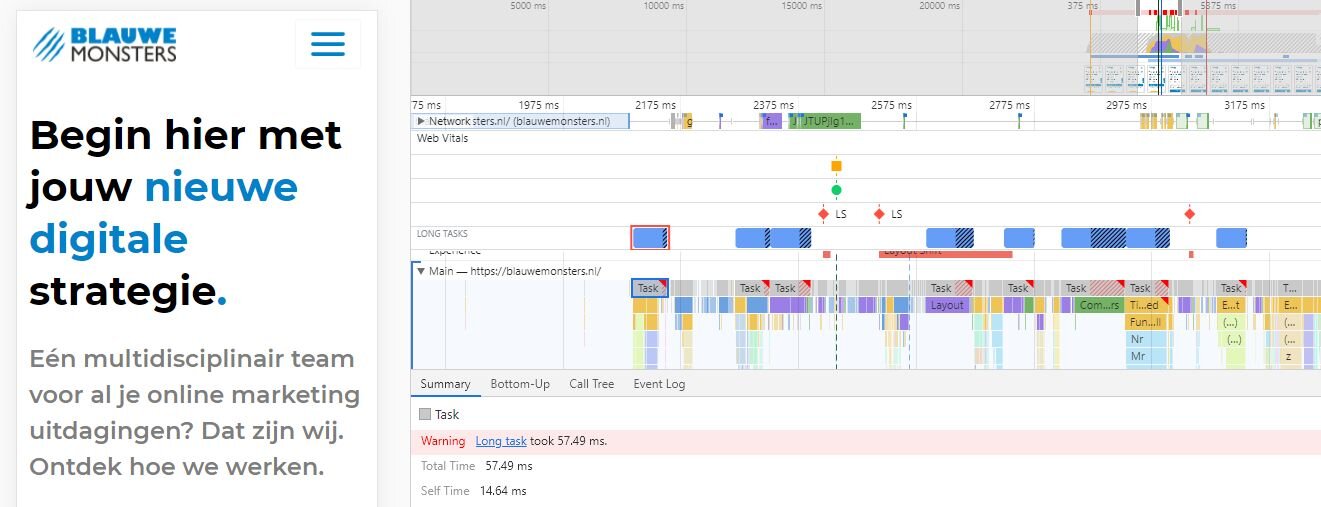Switch to the Bottom-Up tab
Viewport: 1321px width, 507px height.
(520, 384)
